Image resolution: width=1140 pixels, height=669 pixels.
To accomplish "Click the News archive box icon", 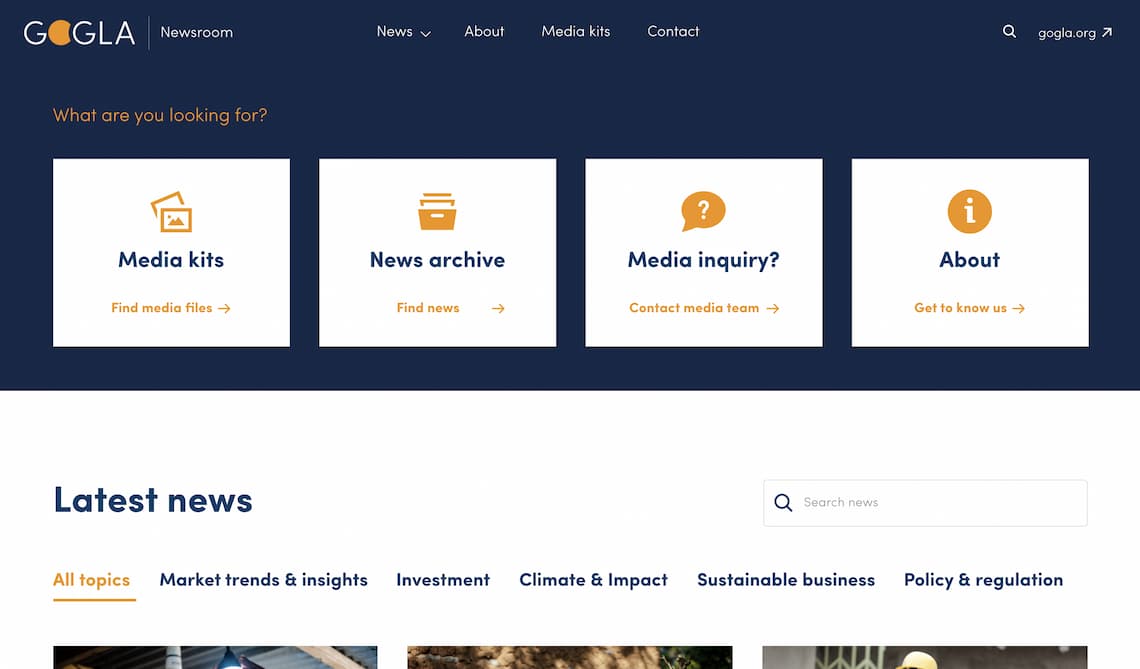I will (437, 212).
